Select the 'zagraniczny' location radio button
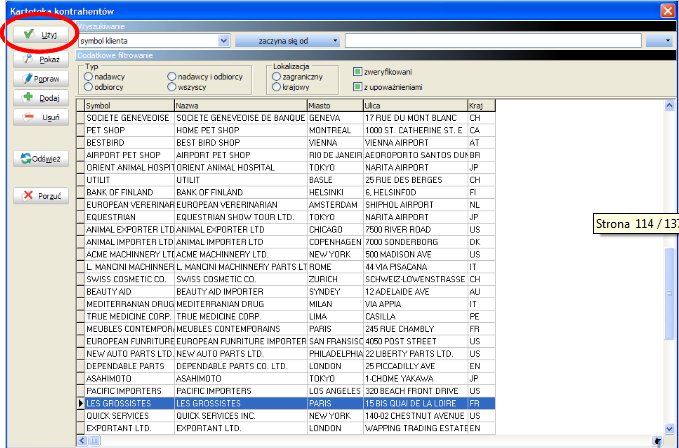679x448 pixels. 276,77
